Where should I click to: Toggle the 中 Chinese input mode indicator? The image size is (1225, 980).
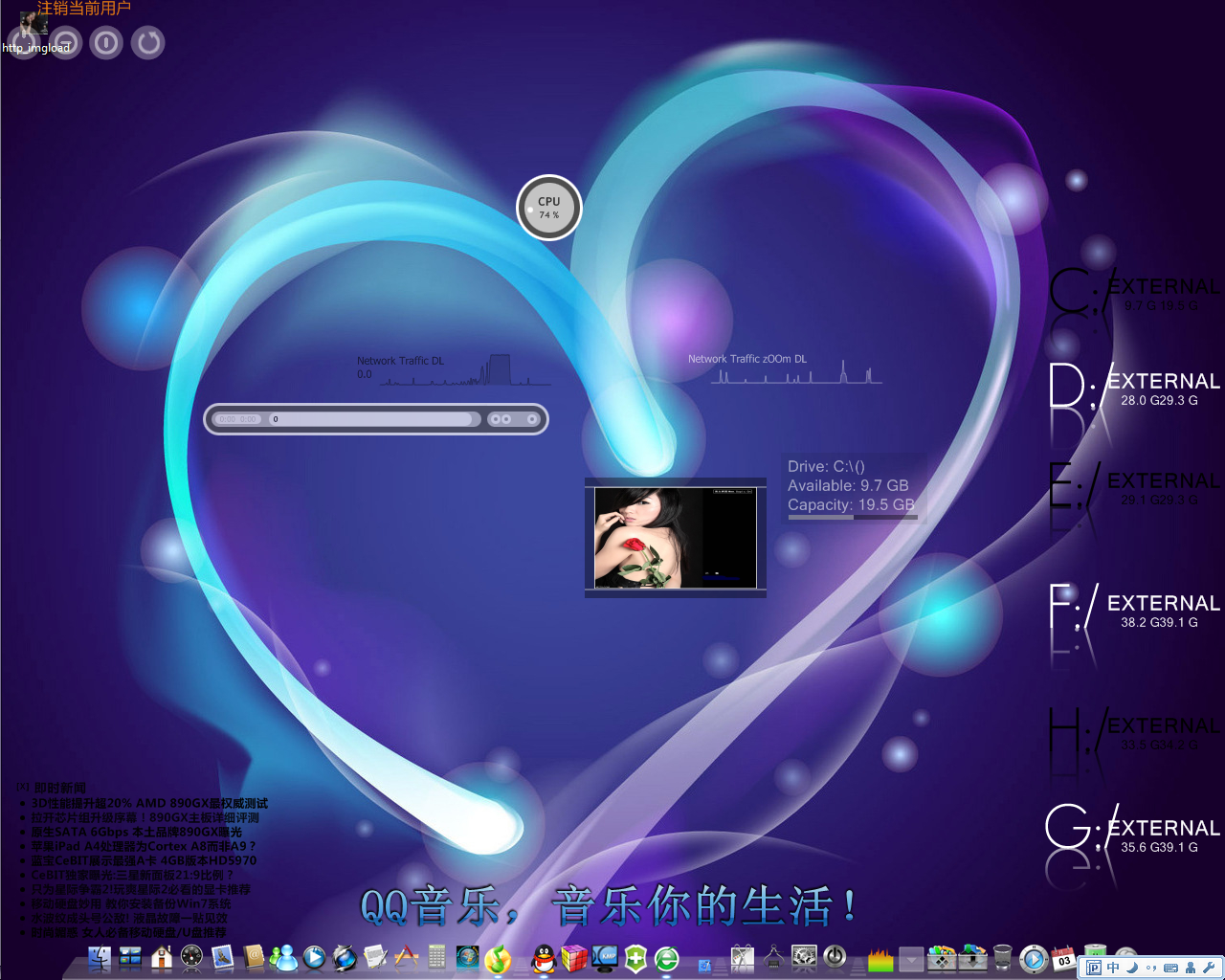point(1113,968)
